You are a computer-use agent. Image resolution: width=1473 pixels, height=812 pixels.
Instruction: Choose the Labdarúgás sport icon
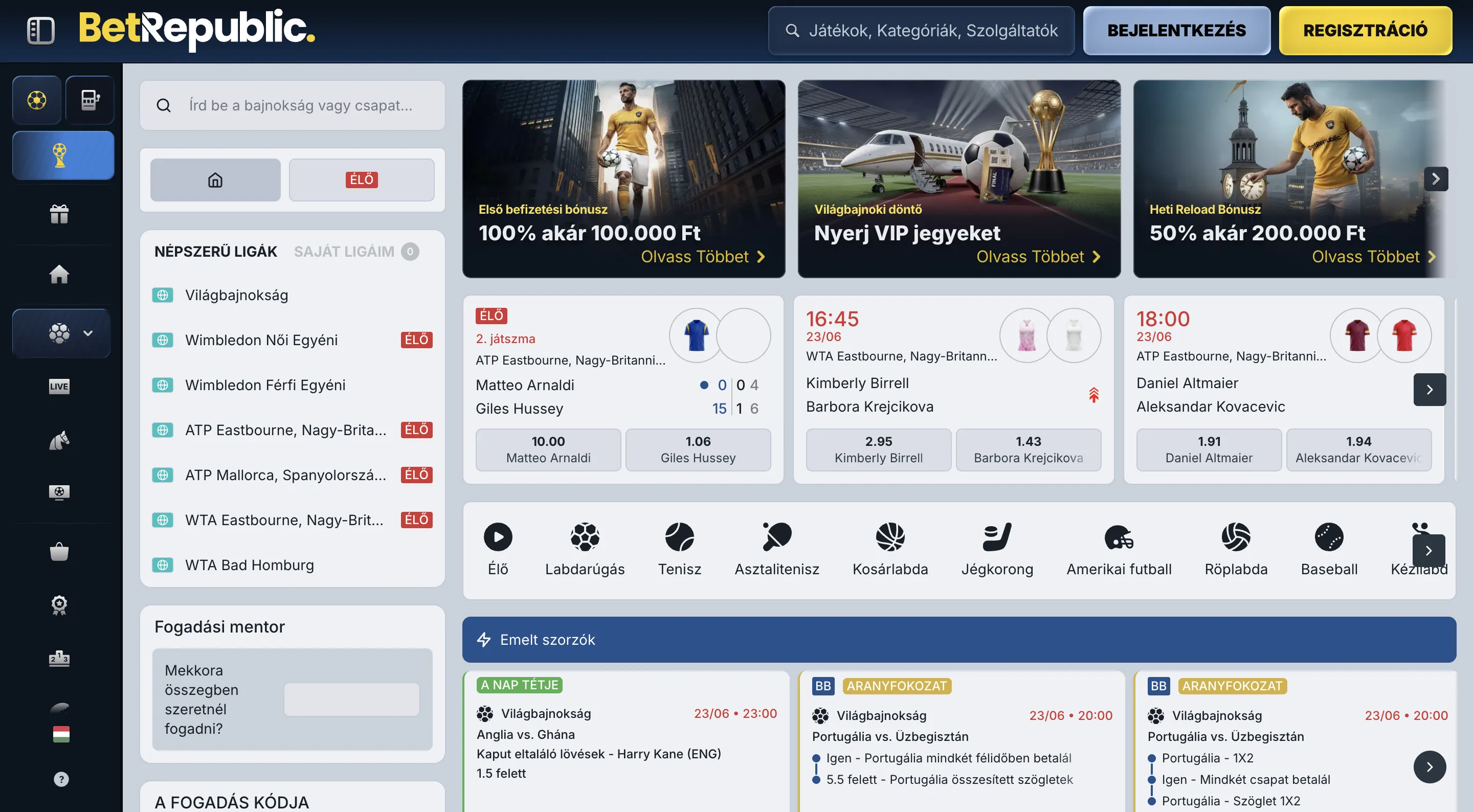click(585, 537)
